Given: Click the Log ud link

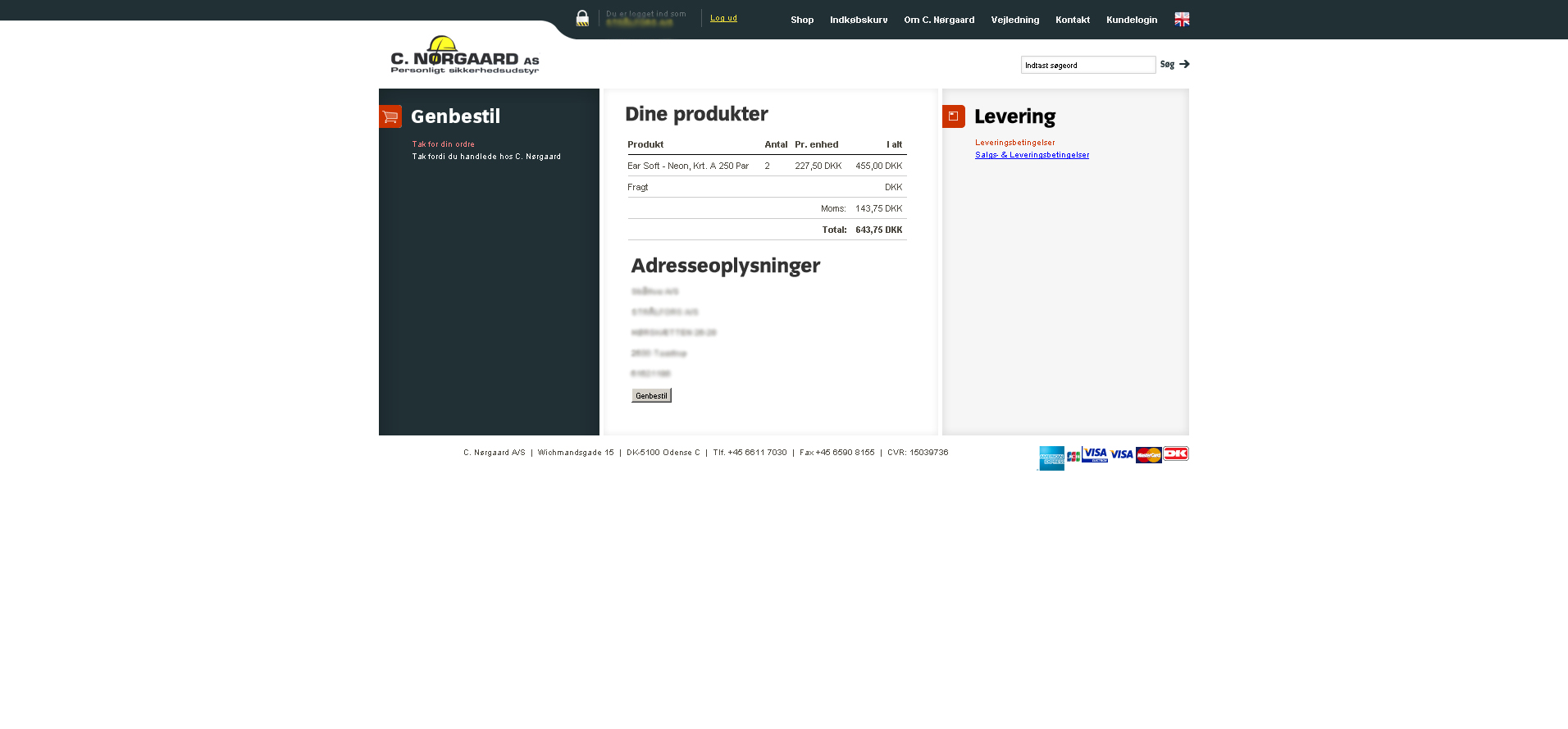Looking at the screenshot, I should (x=723, y=18).
